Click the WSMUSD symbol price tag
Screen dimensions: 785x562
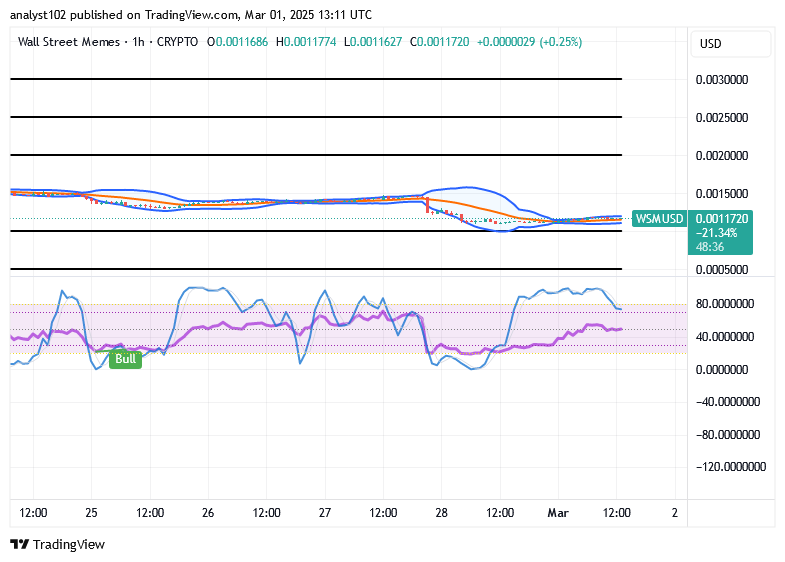(659, 219)
